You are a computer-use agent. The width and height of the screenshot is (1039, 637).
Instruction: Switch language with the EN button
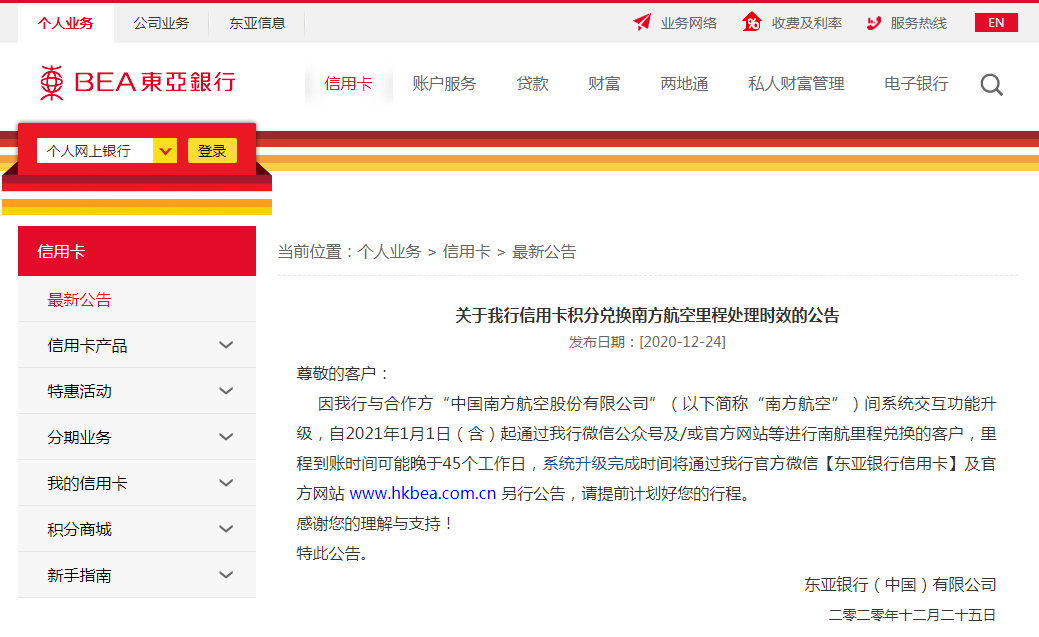pyautogui.click(x=996, y=23)
